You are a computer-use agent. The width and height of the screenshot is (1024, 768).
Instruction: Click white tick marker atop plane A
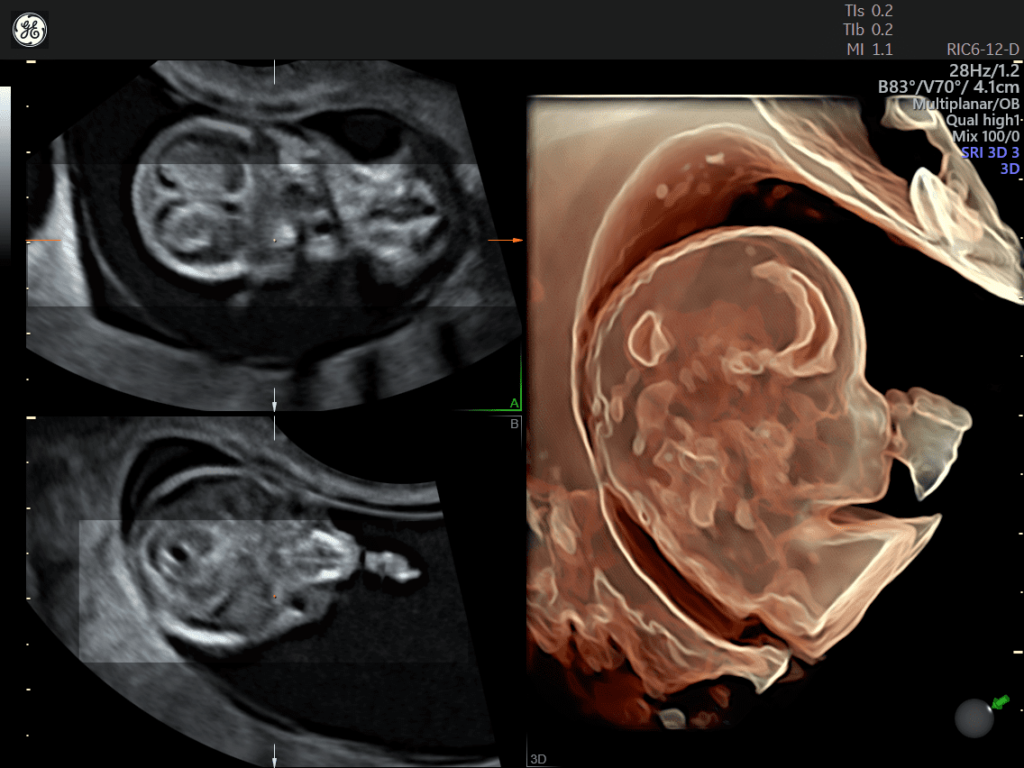[x=274, y=72]
